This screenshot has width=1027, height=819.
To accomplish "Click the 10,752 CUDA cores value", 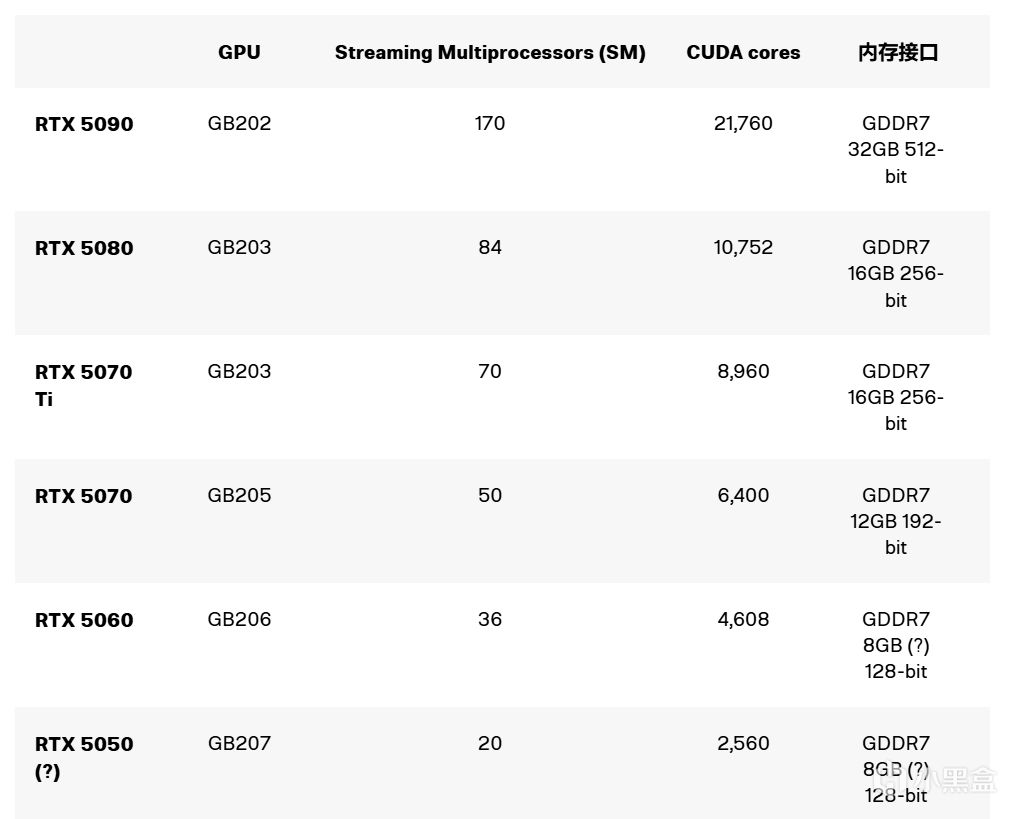I will pyautogui.click(x=743, y=247).
